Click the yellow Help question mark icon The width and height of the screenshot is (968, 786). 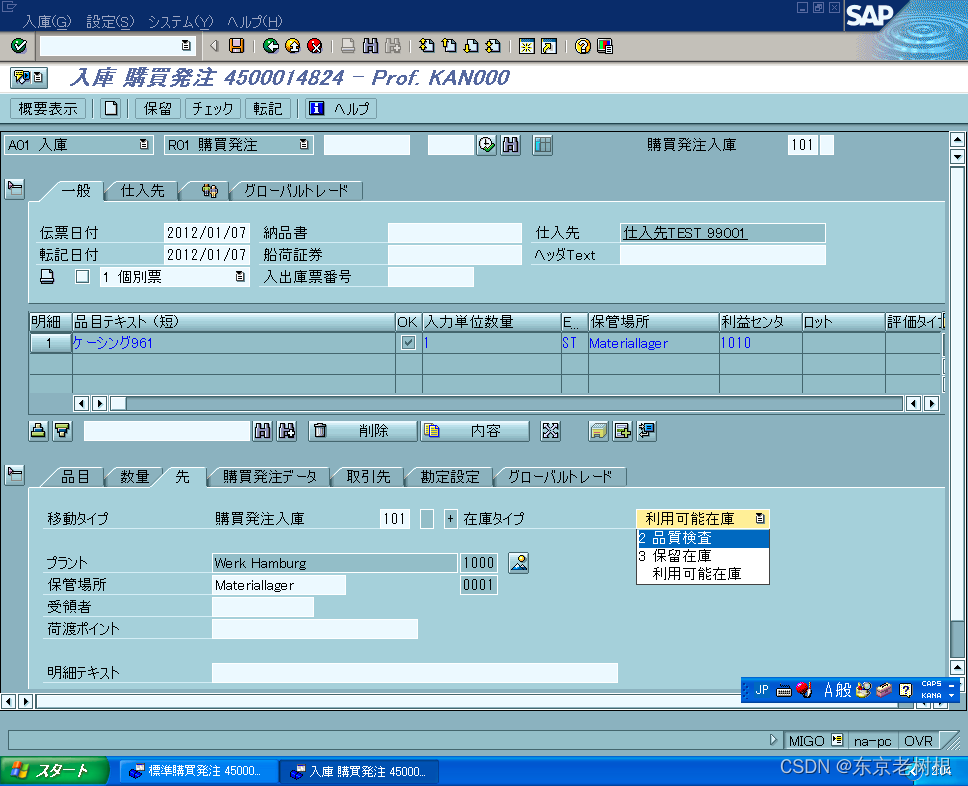[x=582, y=46]
